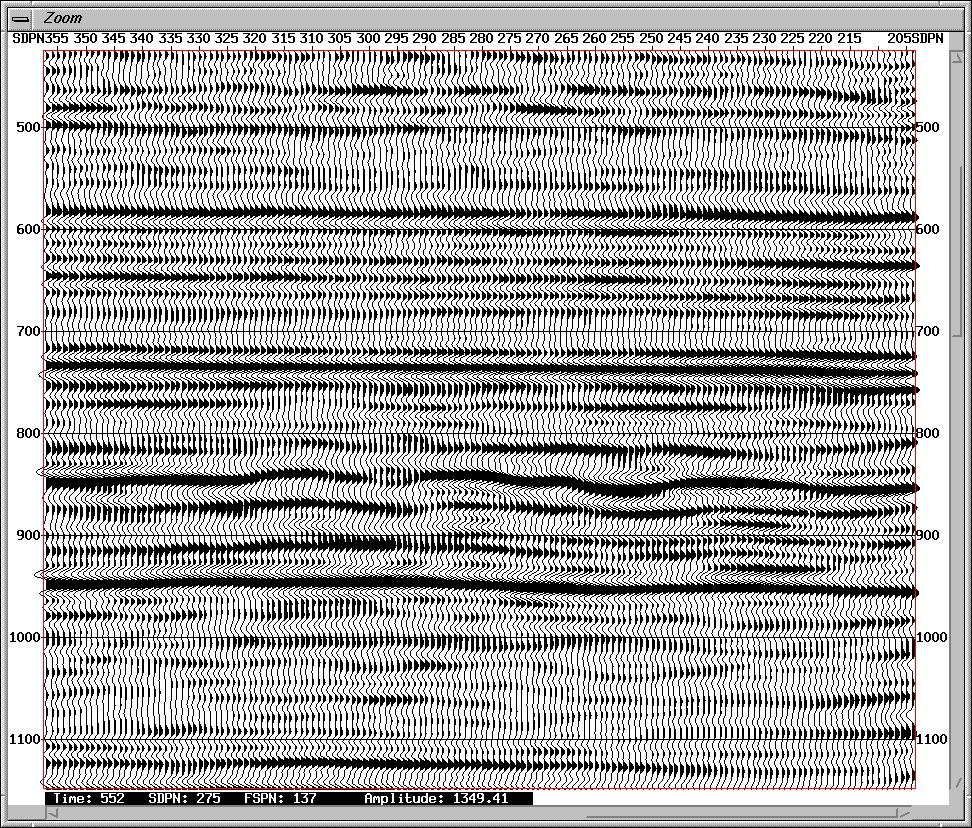Select trace number 250 on top axis

(651, 38)
